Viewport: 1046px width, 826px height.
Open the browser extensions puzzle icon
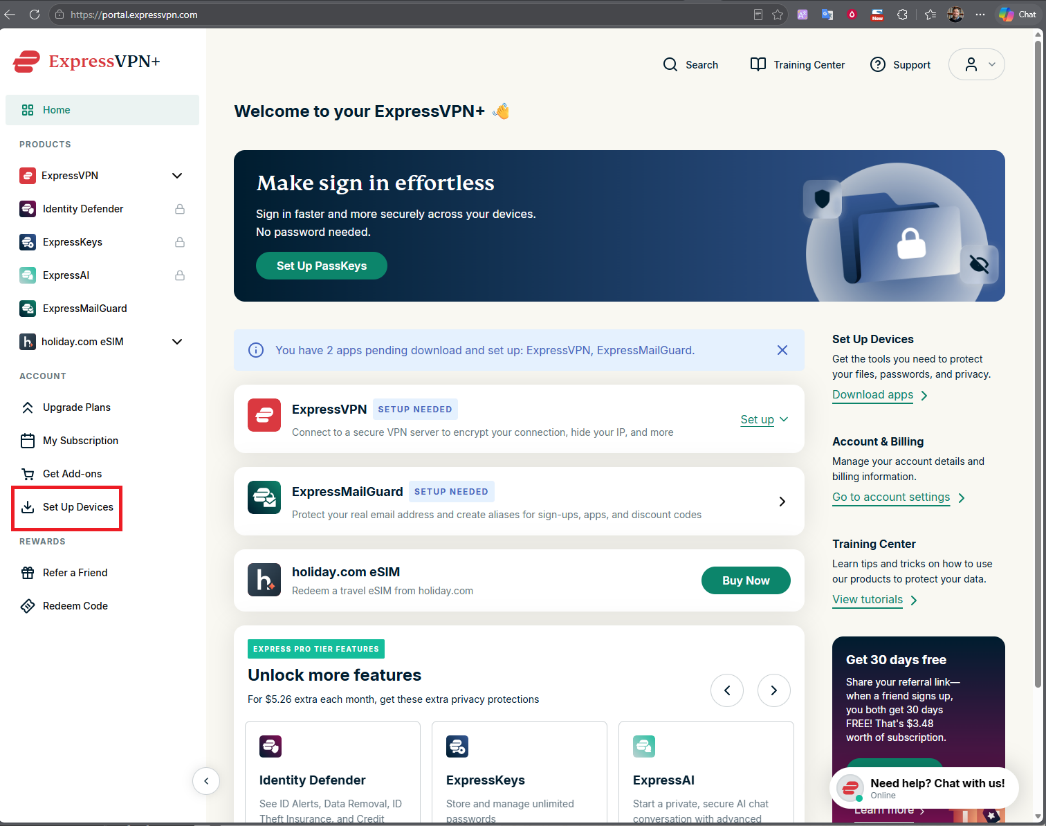pyautogui.click(x=903, y=14)
